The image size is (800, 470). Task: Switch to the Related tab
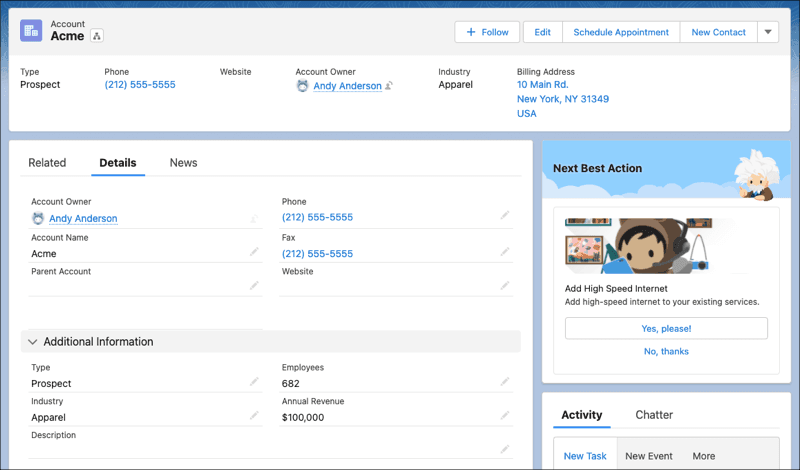coord(47,163)
